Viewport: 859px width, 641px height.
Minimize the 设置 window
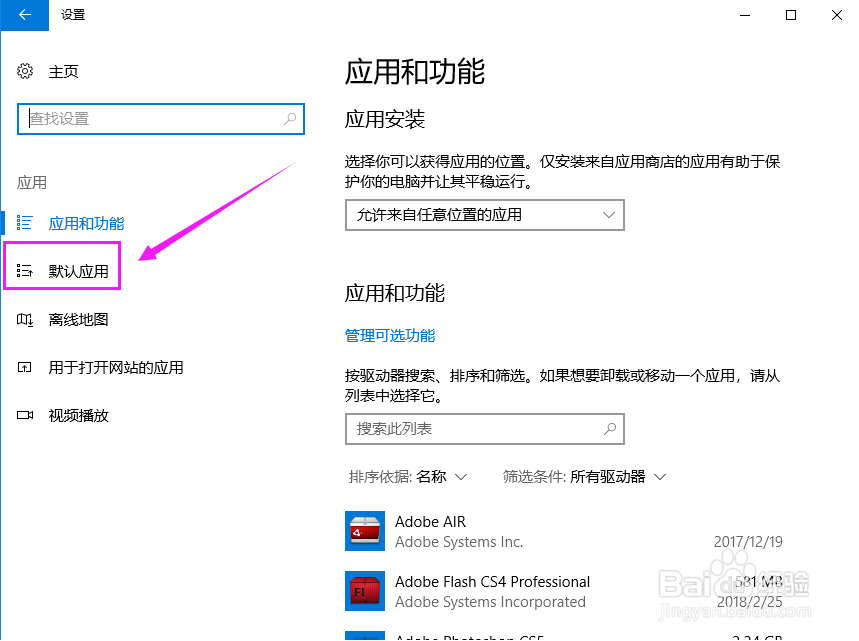pyautogui.click(x=745, y=15)
